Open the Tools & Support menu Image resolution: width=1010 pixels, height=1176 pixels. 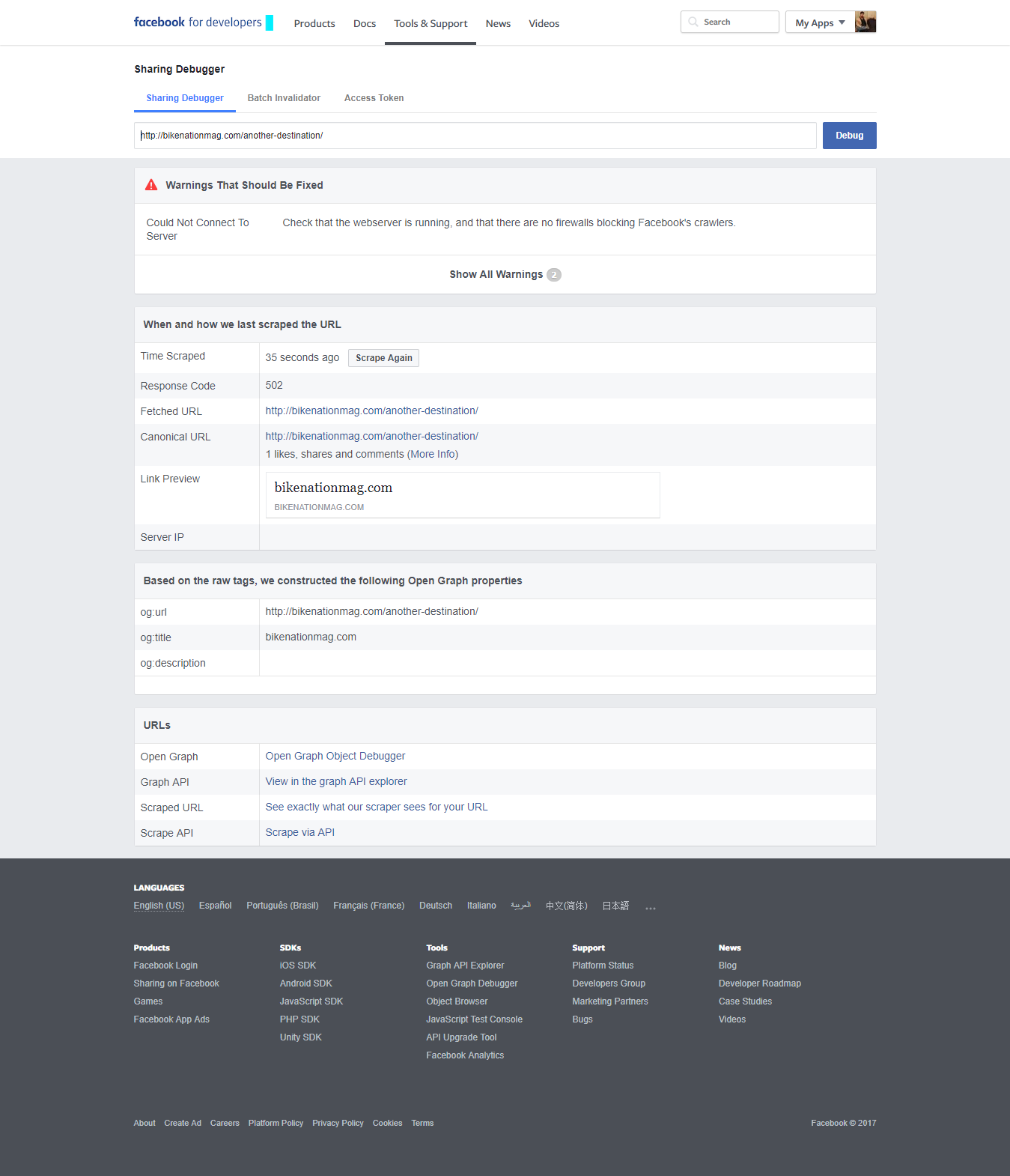pos(431,24)
